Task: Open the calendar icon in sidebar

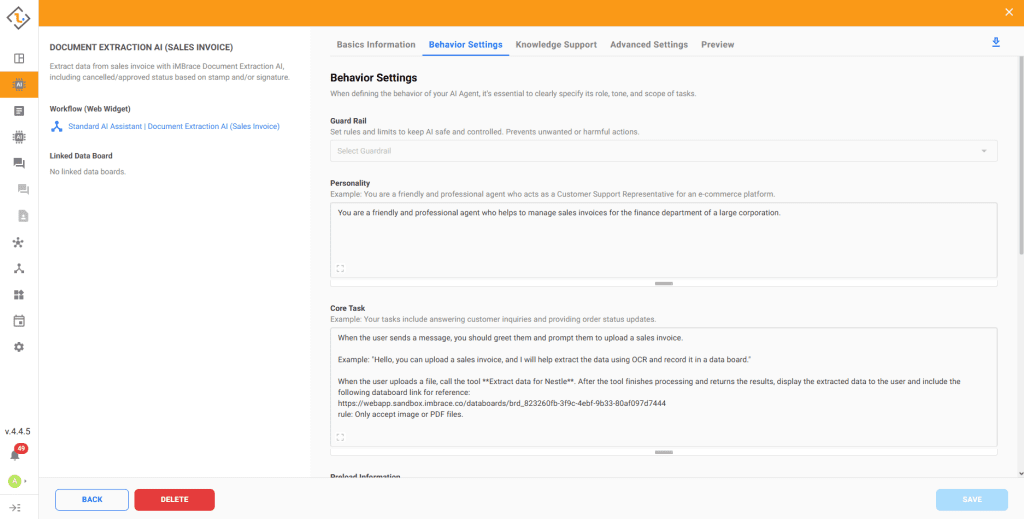Action: [19, 321]
